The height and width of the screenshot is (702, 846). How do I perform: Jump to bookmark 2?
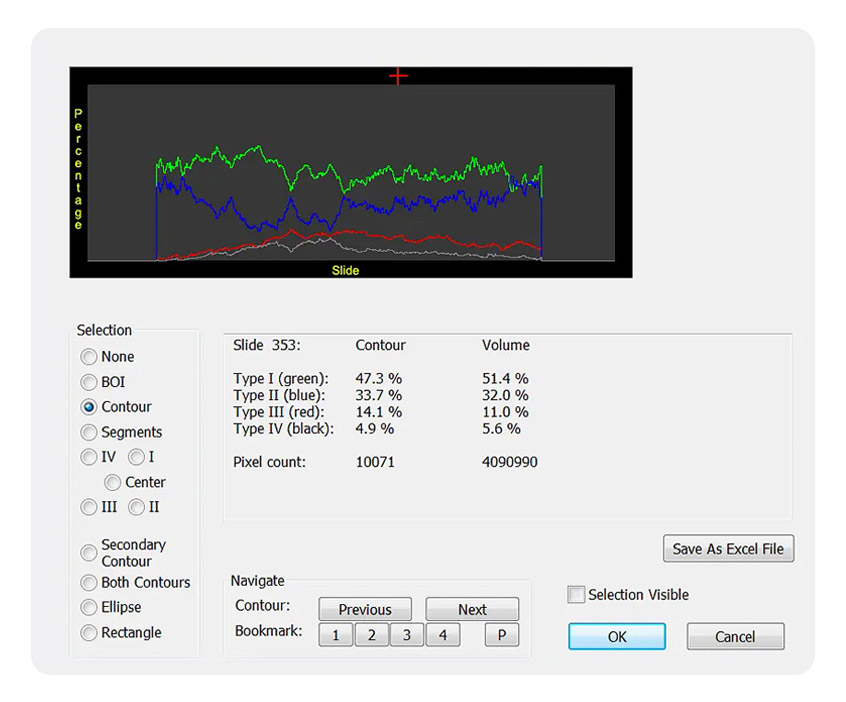coord(372,635)
